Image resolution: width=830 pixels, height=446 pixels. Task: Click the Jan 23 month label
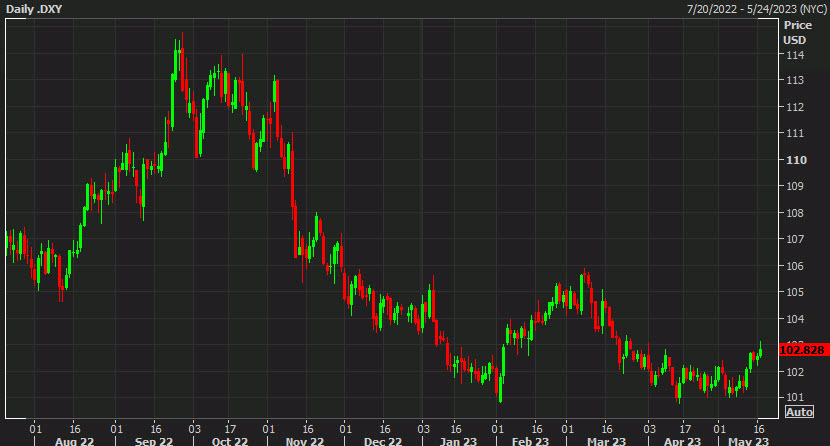[458, 441]
